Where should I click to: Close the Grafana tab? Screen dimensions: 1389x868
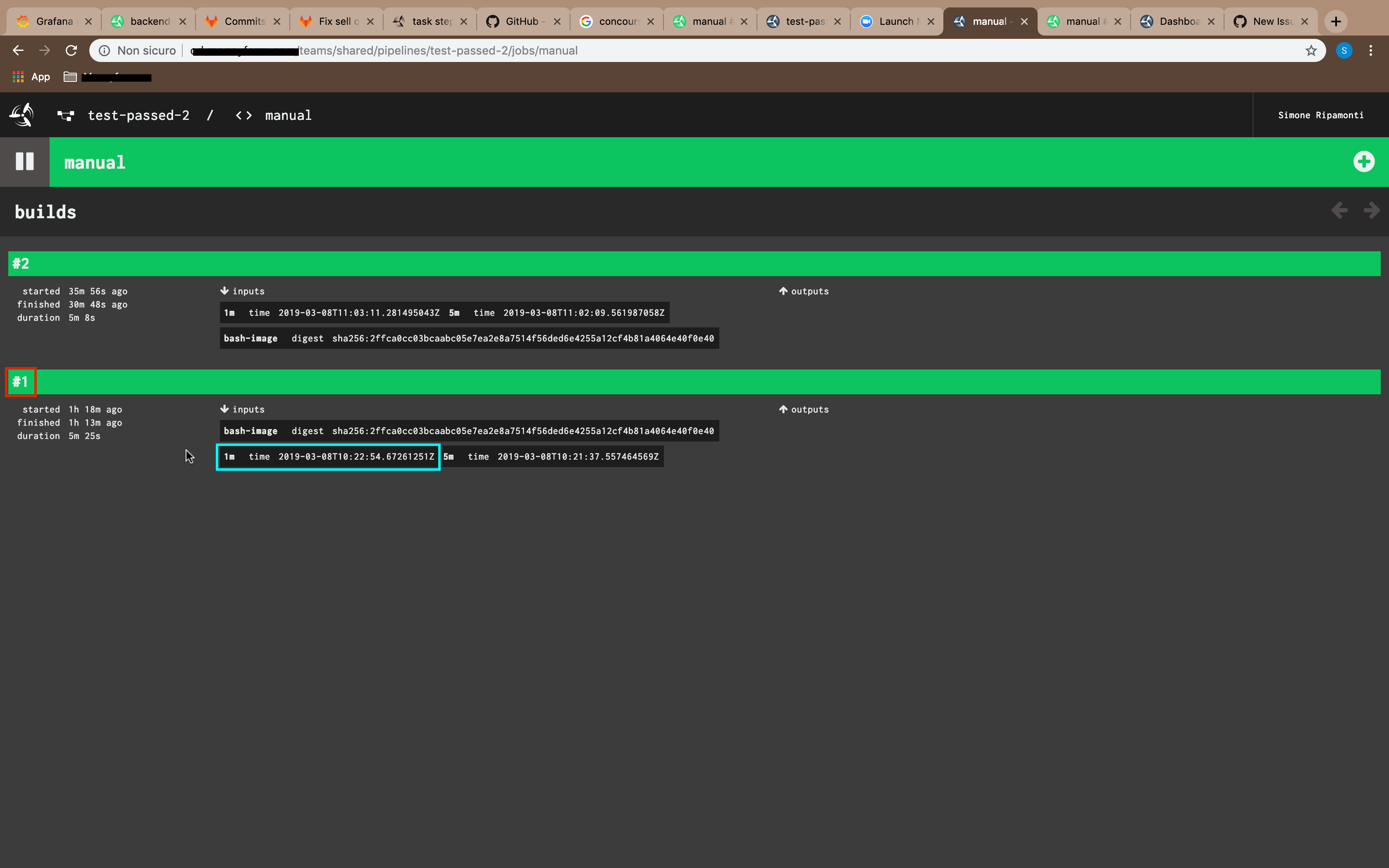(x=88, y=21)
